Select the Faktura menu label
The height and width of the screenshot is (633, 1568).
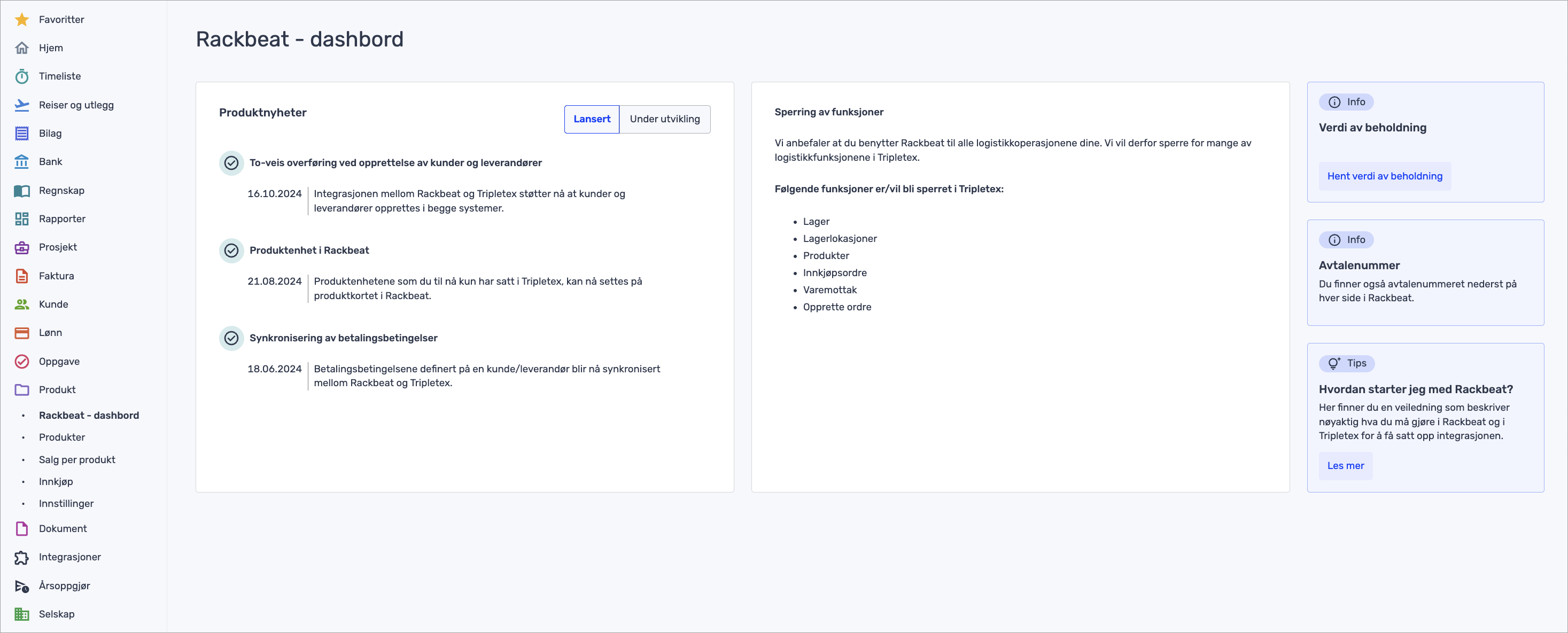(x=57, y=276)
